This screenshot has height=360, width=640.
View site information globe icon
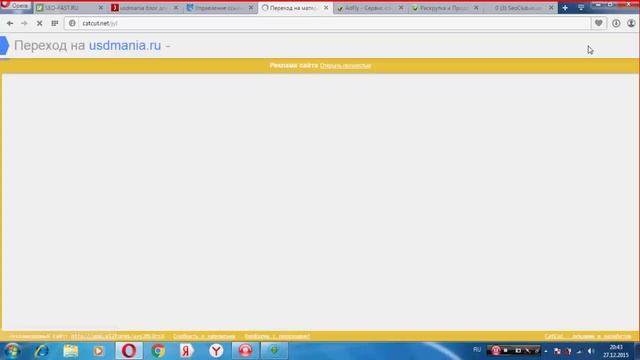tap(72, 23)
